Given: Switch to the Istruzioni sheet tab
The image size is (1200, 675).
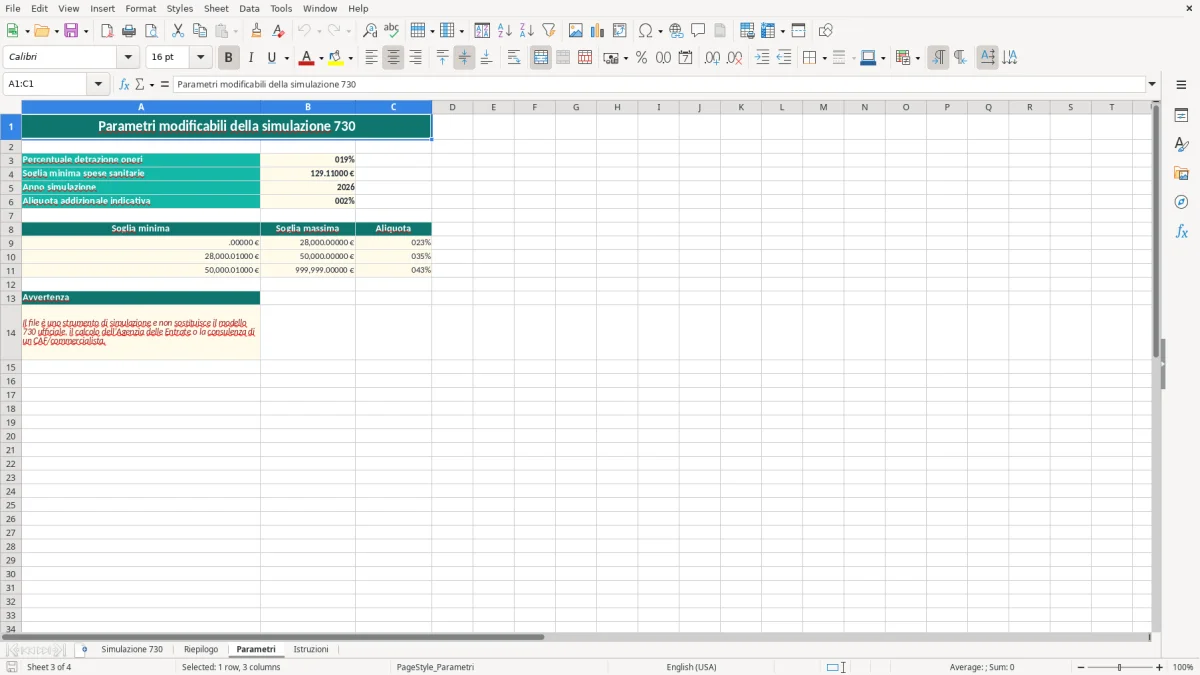Looking at the screenshot, I should click(x=311, y=650).
